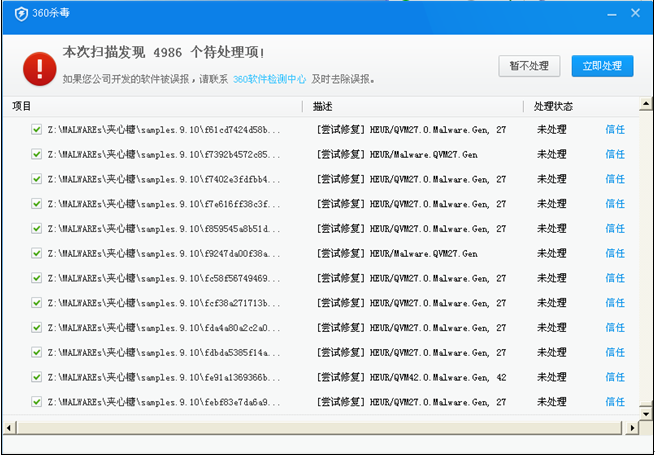This screenshot has width=655, height=457.
Task: Select the file path ending f61cd7424d58b
Action: coord(164,130)
